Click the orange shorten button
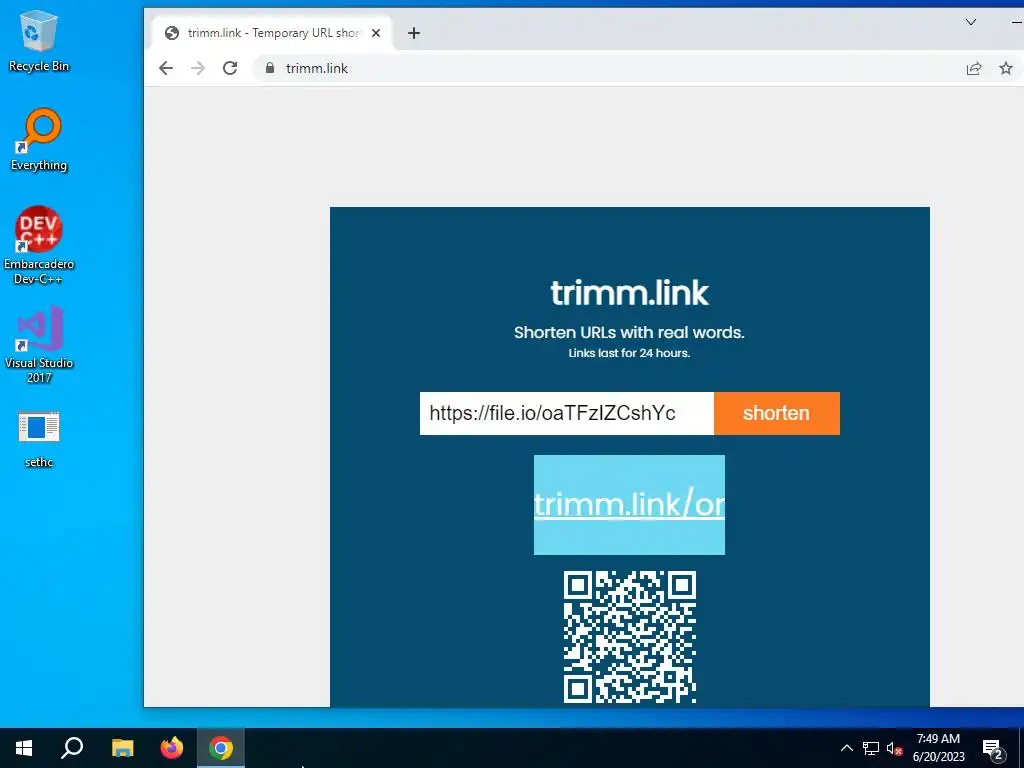The height and width of the screenshot is (768, 1024). [x=777, y=413]
